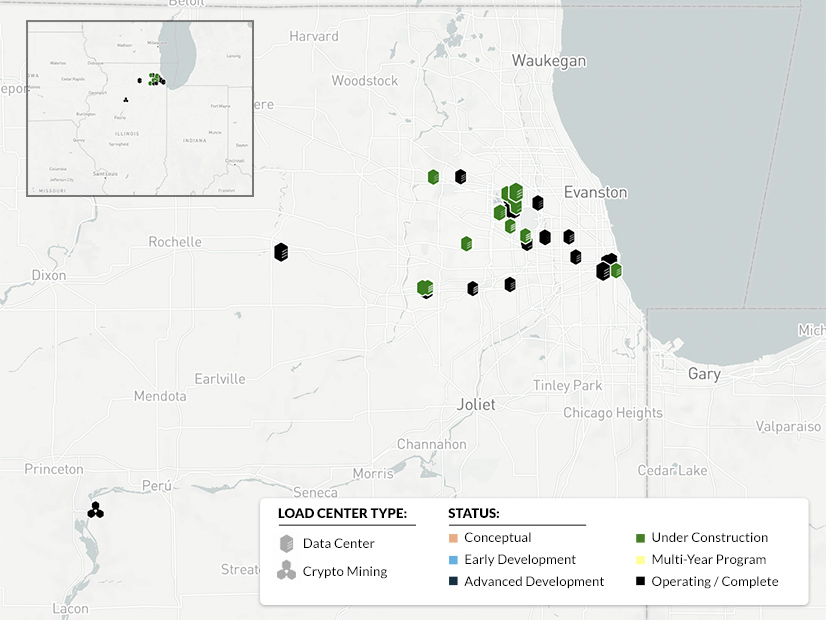The width and height of the screenshot is (826, 620).
Task: Click the blue Early Development swatch
Action: (452, 559)
